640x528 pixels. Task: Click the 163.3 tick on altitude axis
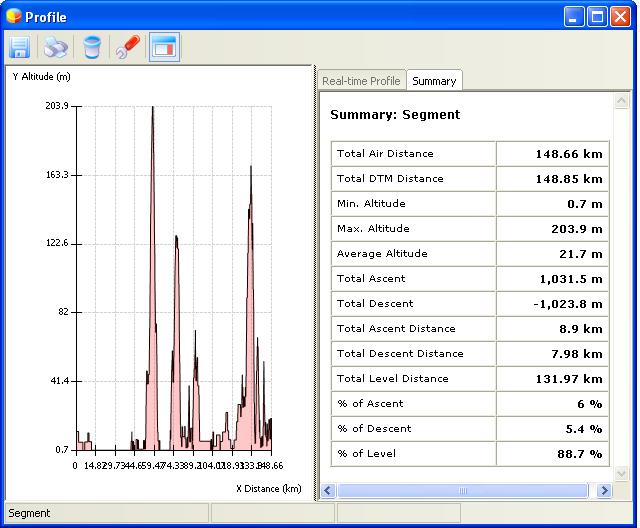57,175
